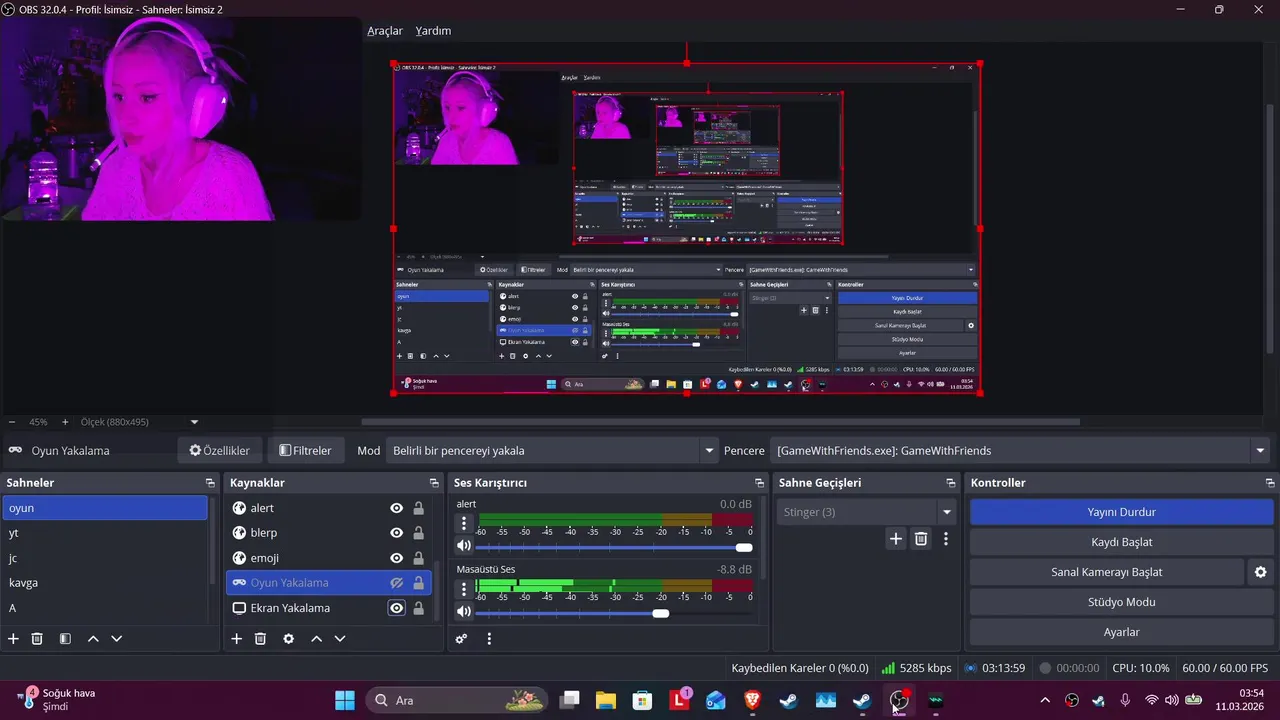
Task: Open source properties gear in Kaynaklar toolbar
Action: [289, 638]
